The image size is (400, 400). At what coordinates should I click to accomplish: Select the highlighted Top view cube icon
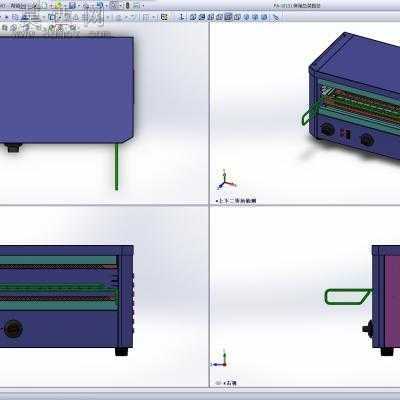click(x=228, y=17)
